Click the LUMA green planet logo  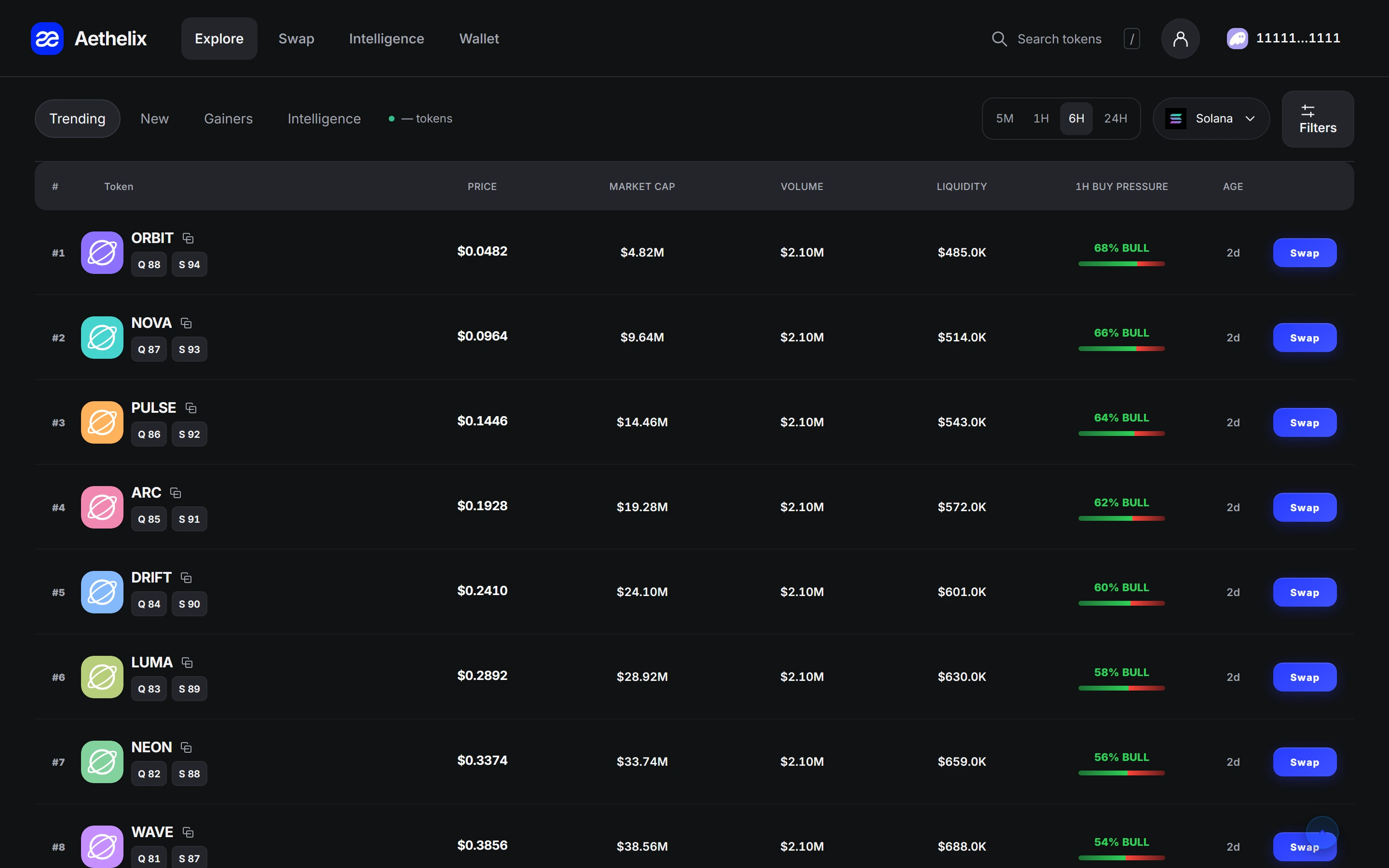coord(102,678)
